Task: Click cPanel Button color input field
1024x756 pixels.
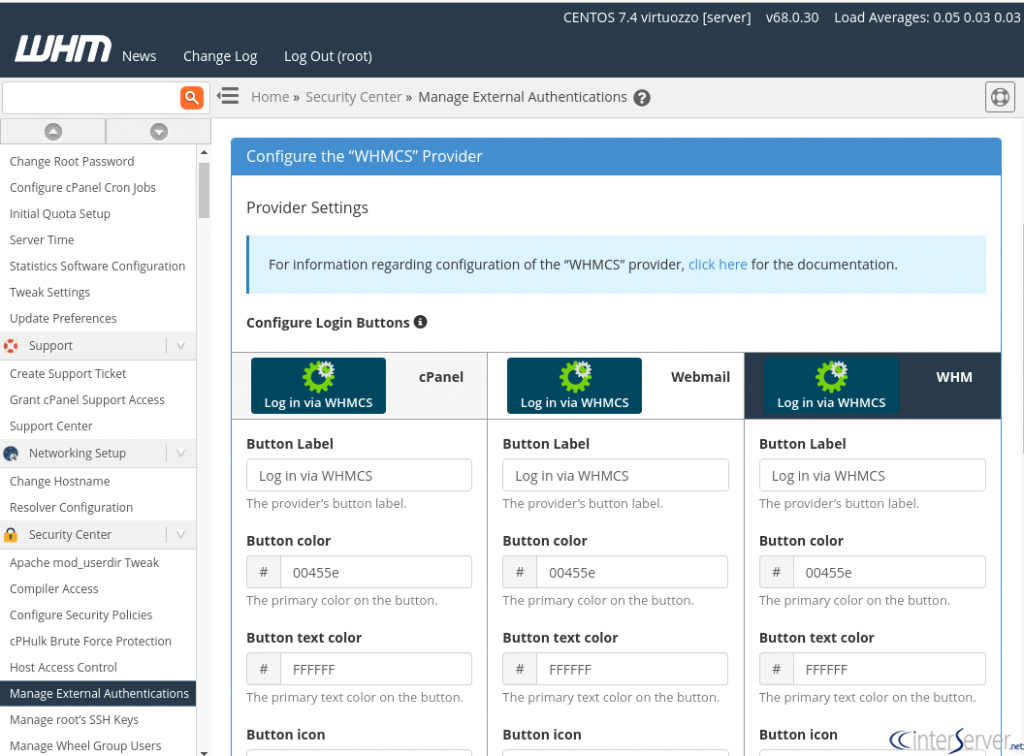Action: coord(376,573)
